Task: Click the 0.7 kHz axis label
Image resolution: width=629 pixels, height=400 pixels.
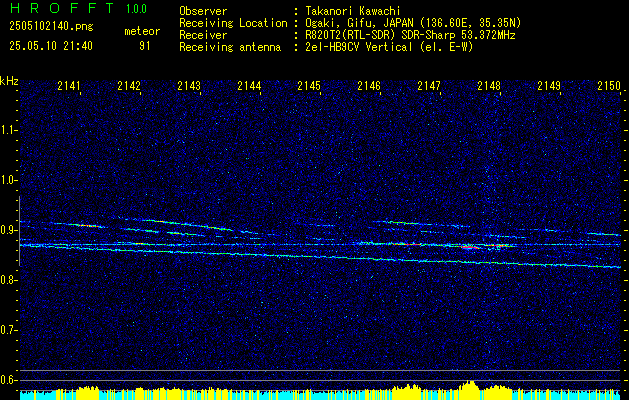Action: [x=8, y=330]
